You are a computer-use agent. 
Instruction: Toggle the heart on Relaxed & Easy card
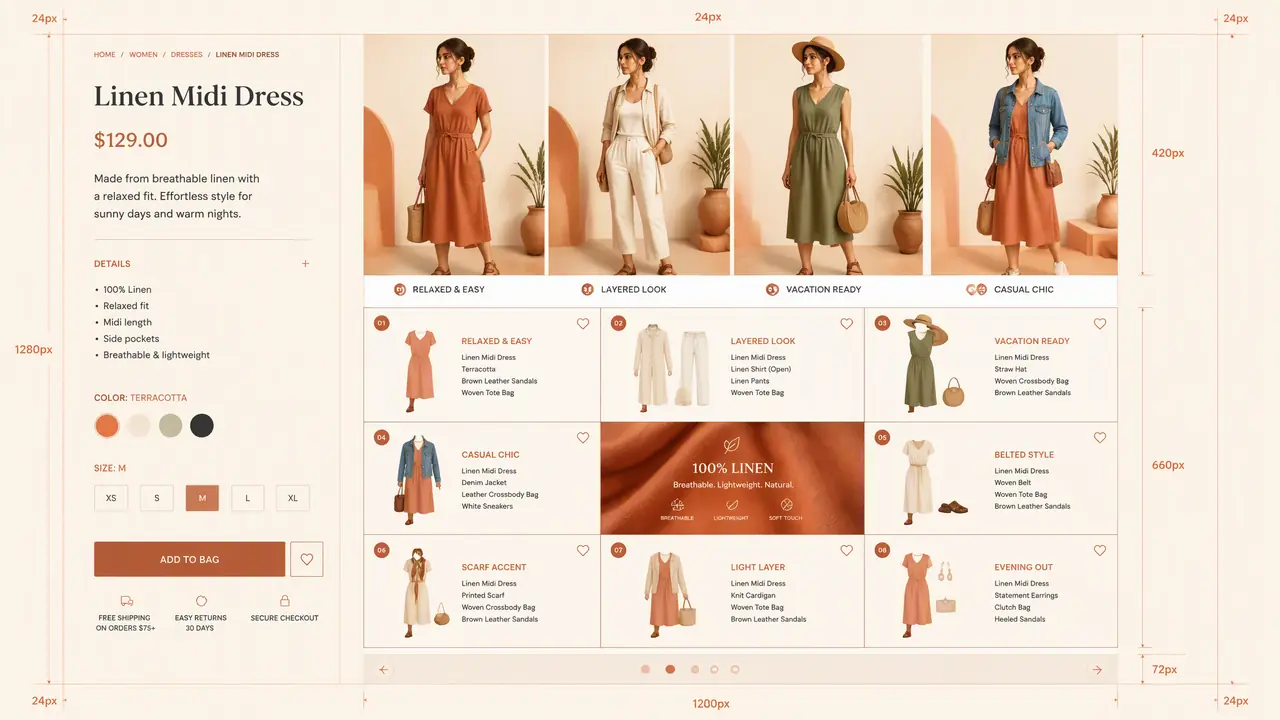583,324
